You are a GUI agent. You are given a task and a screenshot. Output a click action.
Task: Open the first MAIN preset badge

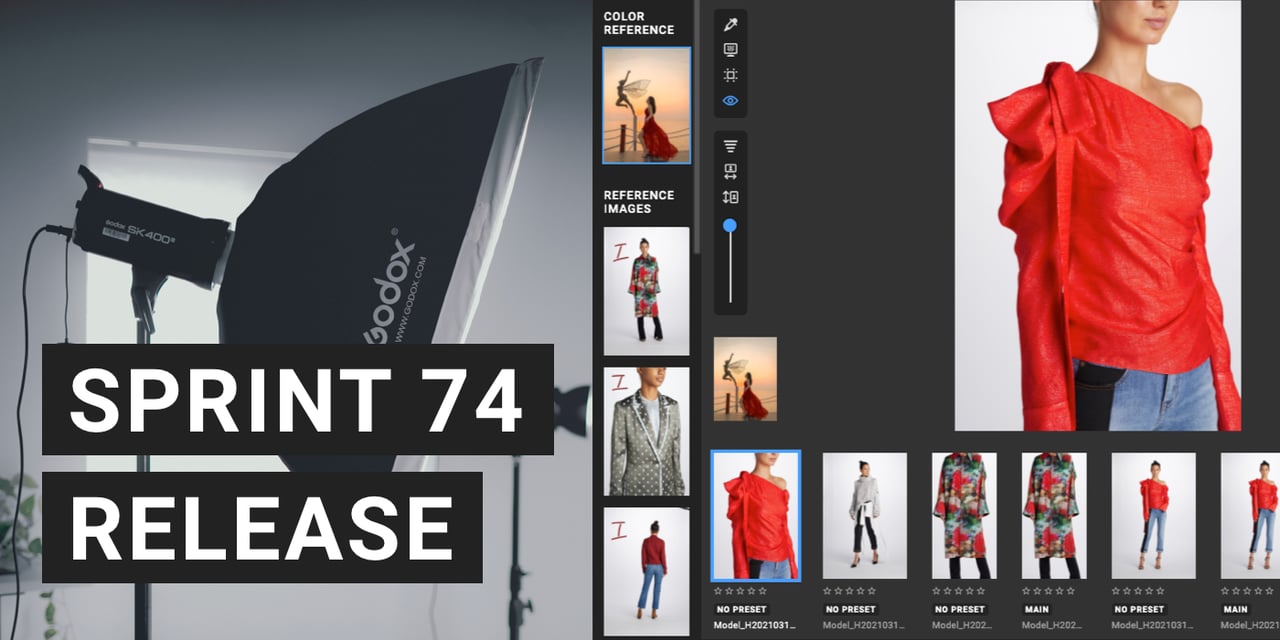point(1036,609)
